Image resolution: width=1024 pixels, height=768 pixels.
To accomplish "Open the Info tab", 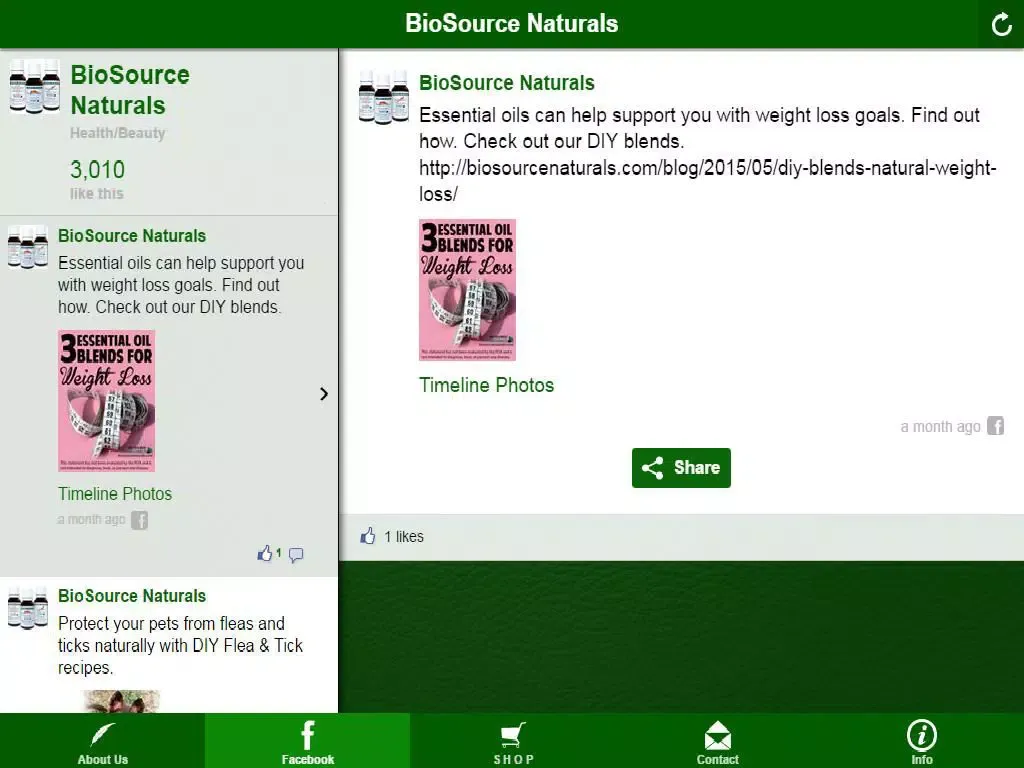I will point(921,741).
